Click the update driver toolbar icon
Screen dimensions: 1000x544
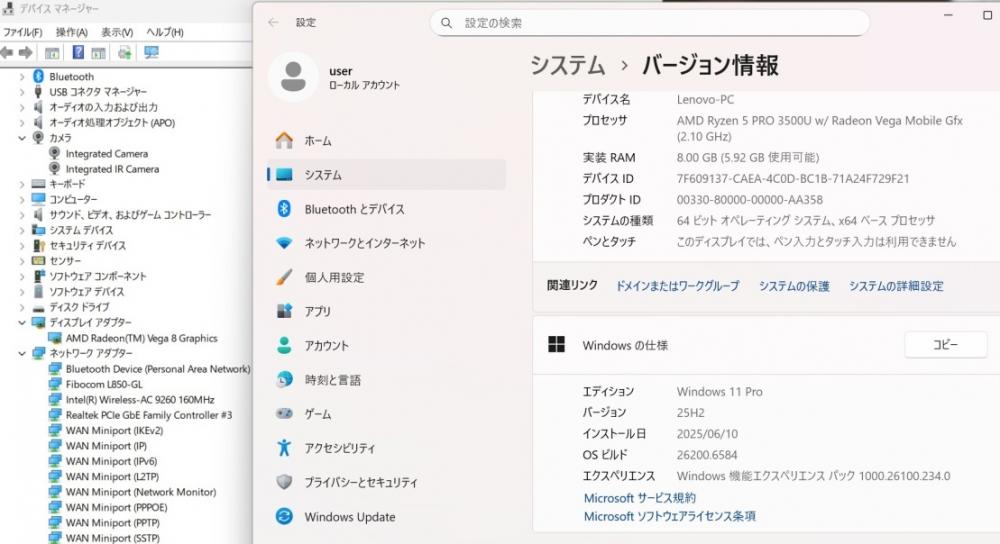[x=125, y=53]
